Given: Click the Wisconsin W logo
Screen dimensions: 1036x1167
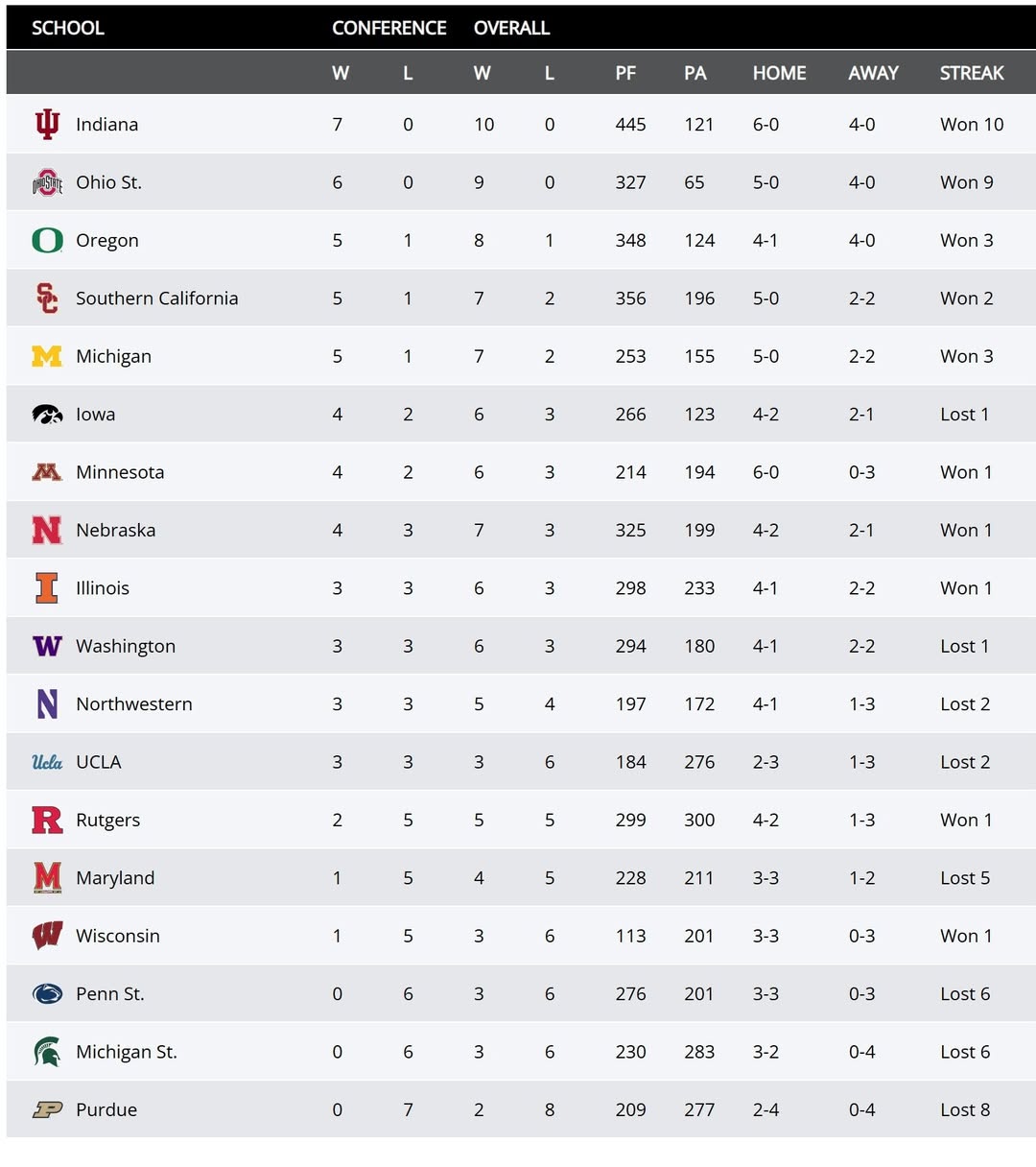Looking at the screenshot, I should 47,936.
